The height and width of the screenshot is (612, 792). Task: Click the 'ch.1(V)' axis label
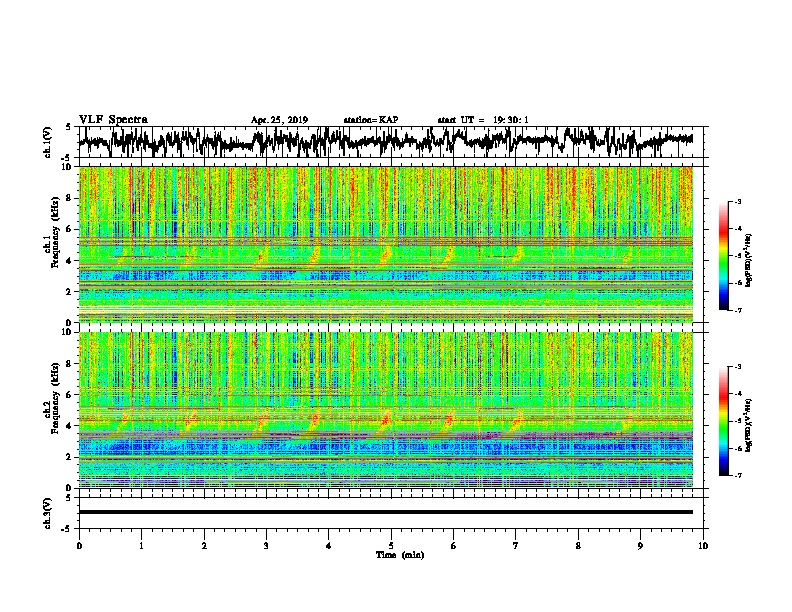point(48,142)
